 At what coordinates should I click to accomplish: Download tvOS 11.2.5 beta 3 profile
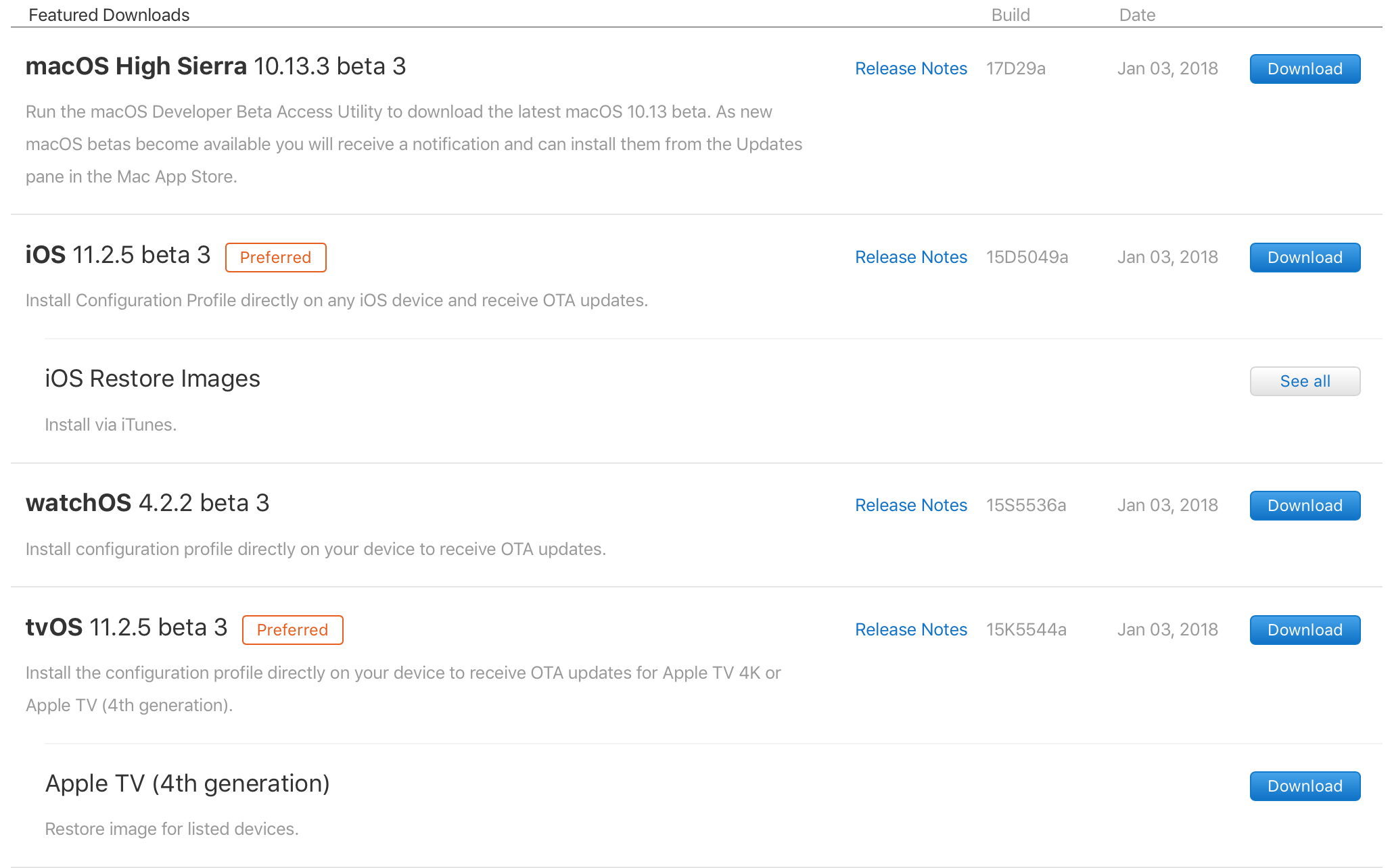click(x=1304, y=630)
